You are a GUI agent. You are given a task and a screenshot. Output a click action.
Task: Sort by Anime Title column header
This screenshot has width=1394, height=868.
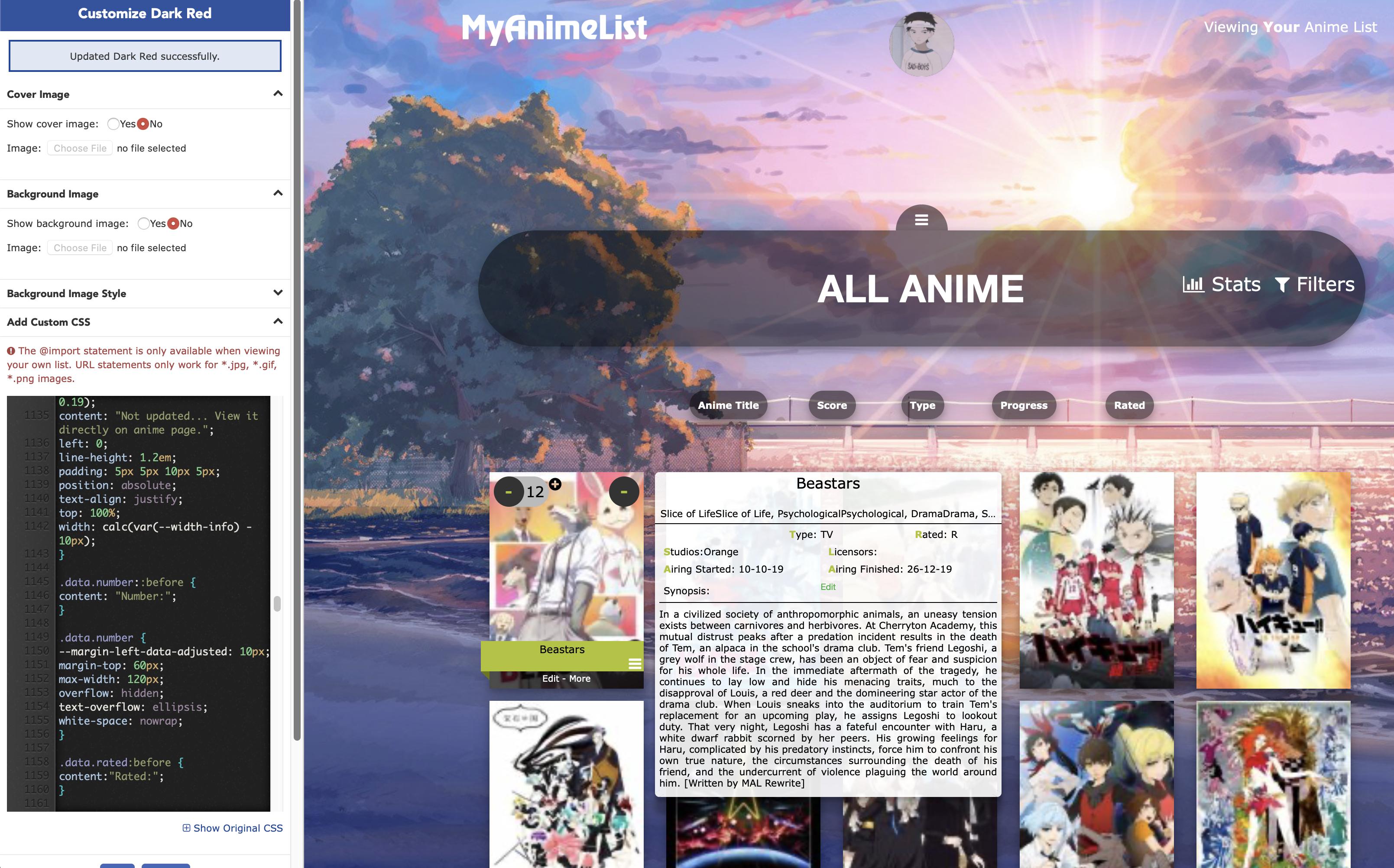(728, 405)
